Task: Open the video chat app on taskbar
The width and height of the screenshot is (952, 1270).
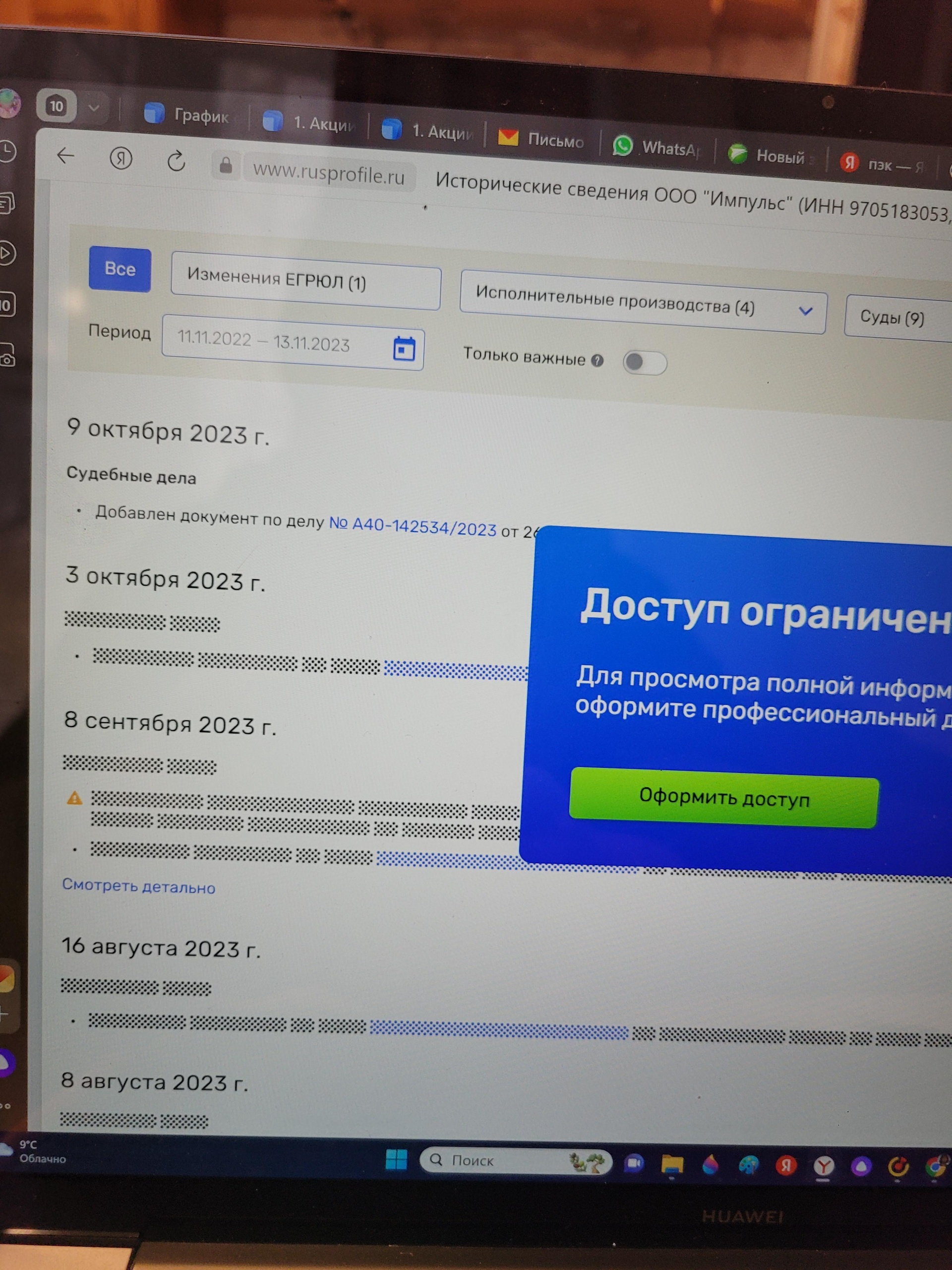Action: point(634,1163)
